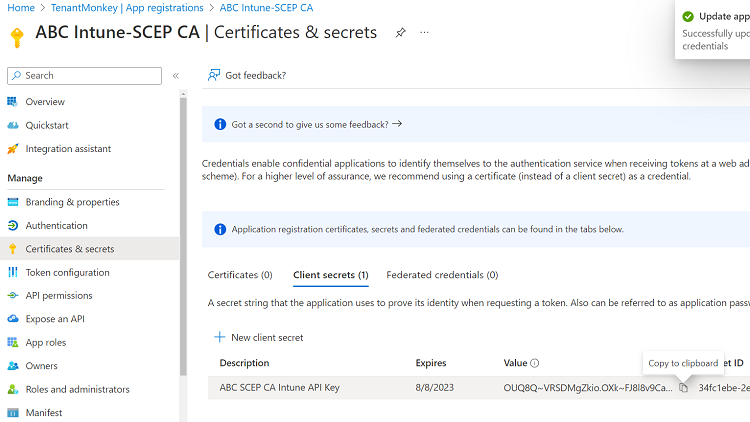Select the Branding & properties menu item
The width and height of the screenshot is (750, 422).
coord(72,202)
